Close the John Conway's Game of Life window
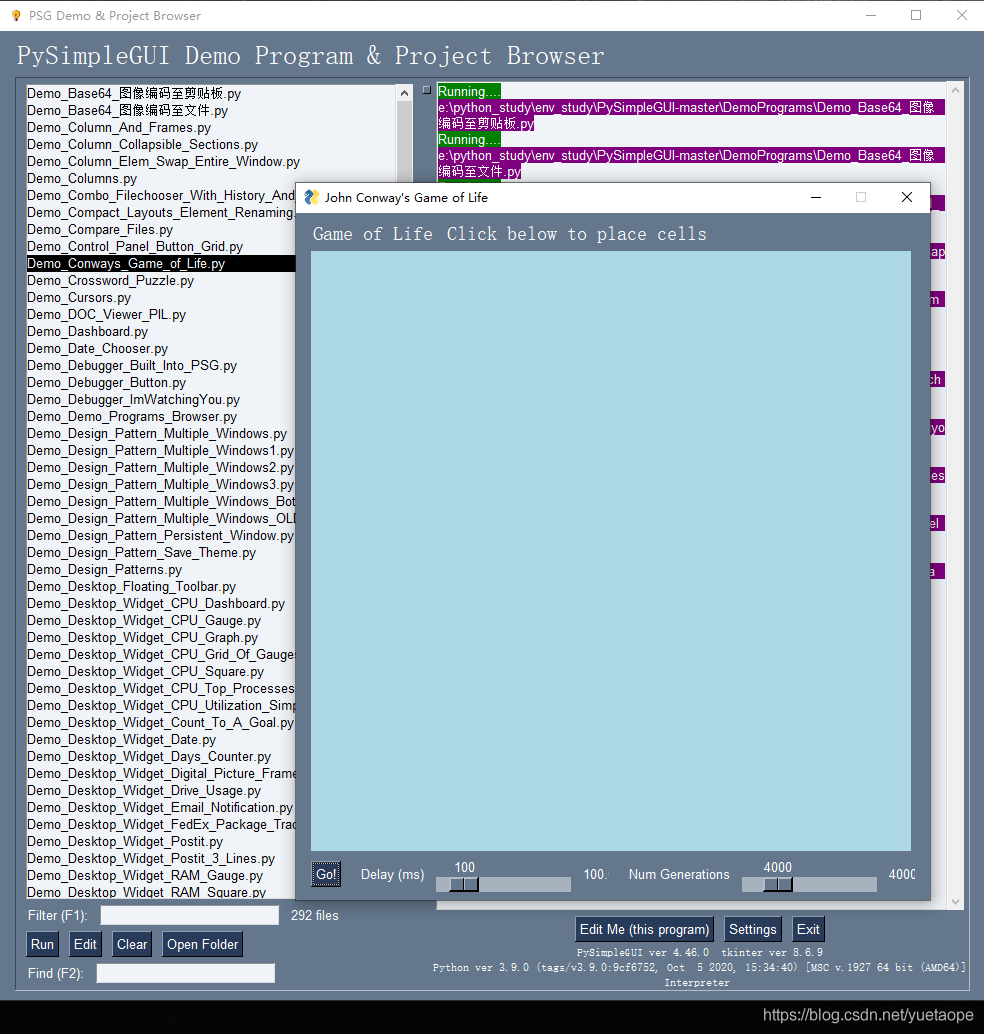 point(907,197)
